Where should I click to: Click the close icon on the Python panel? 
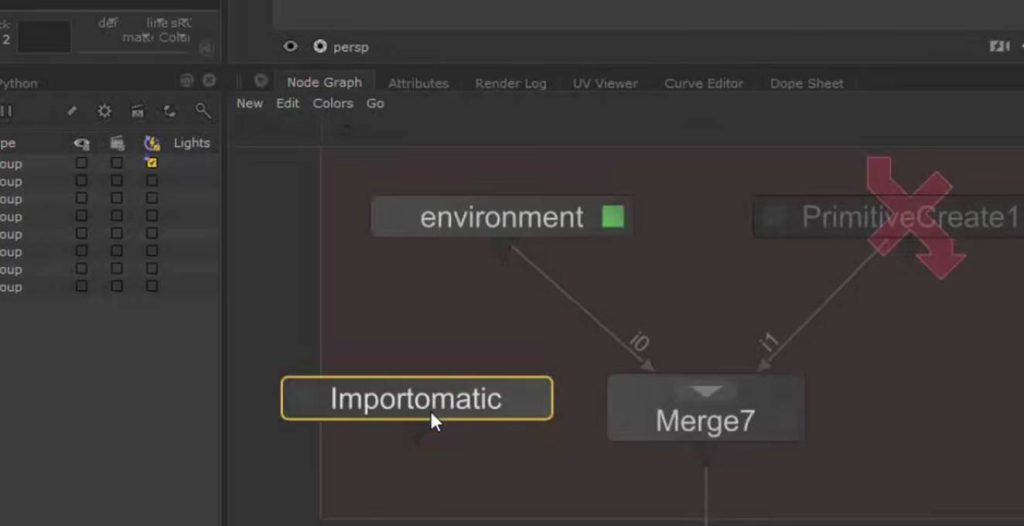[209, 80]
